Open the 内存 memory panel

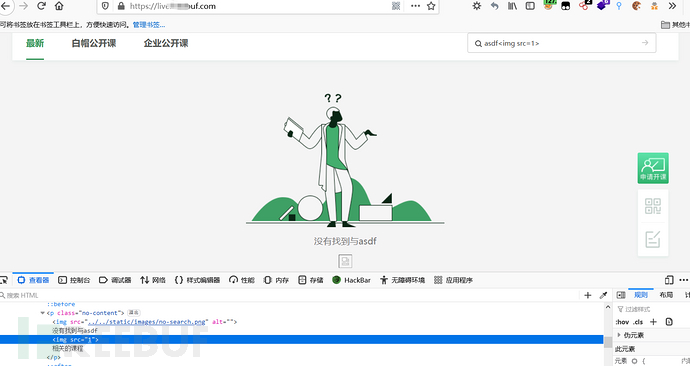(x=276, y=280)
